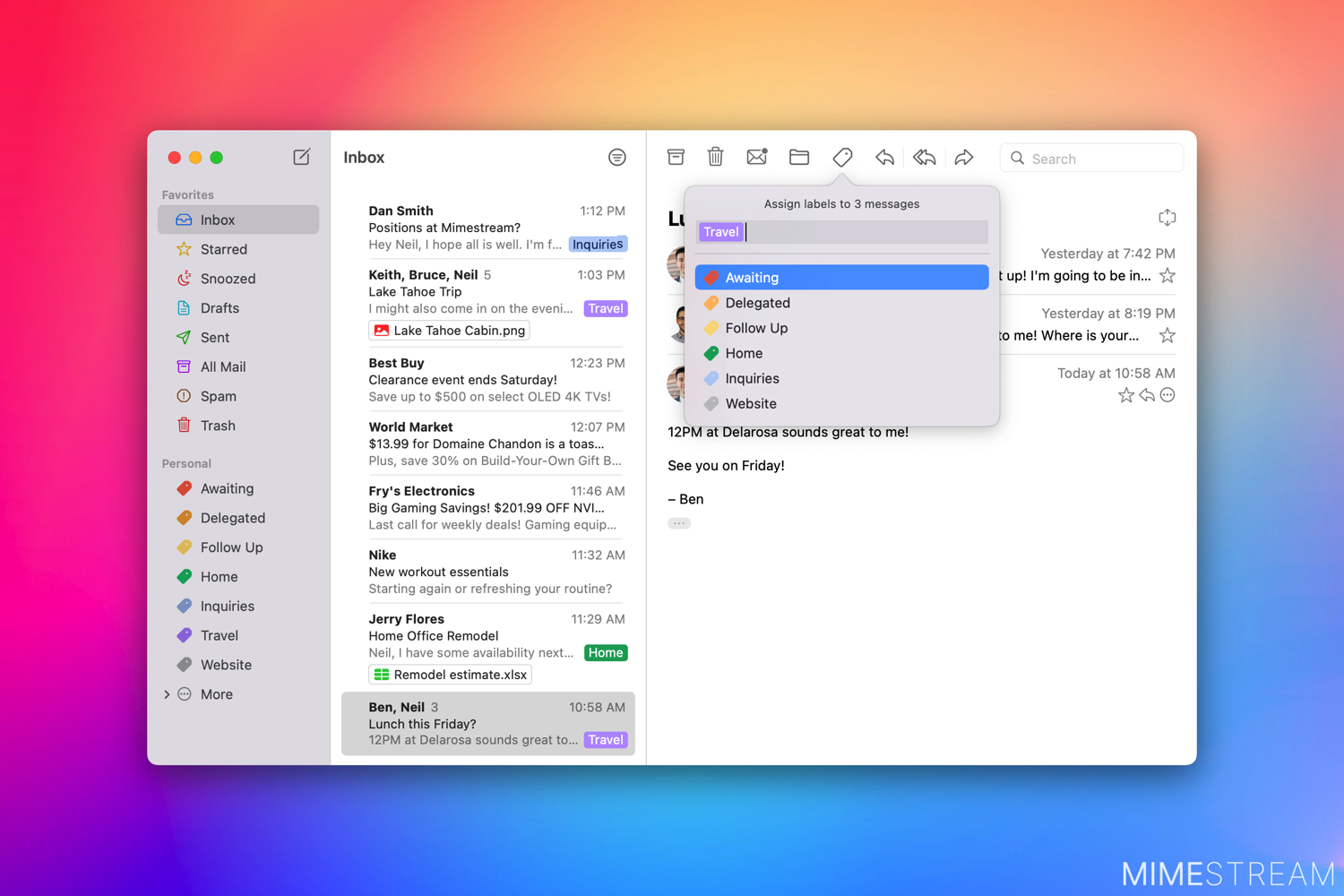Click the expand conversation icon
This screenshot has width=1344, height=896.
pyautogui.click(x=1167, y=218)
